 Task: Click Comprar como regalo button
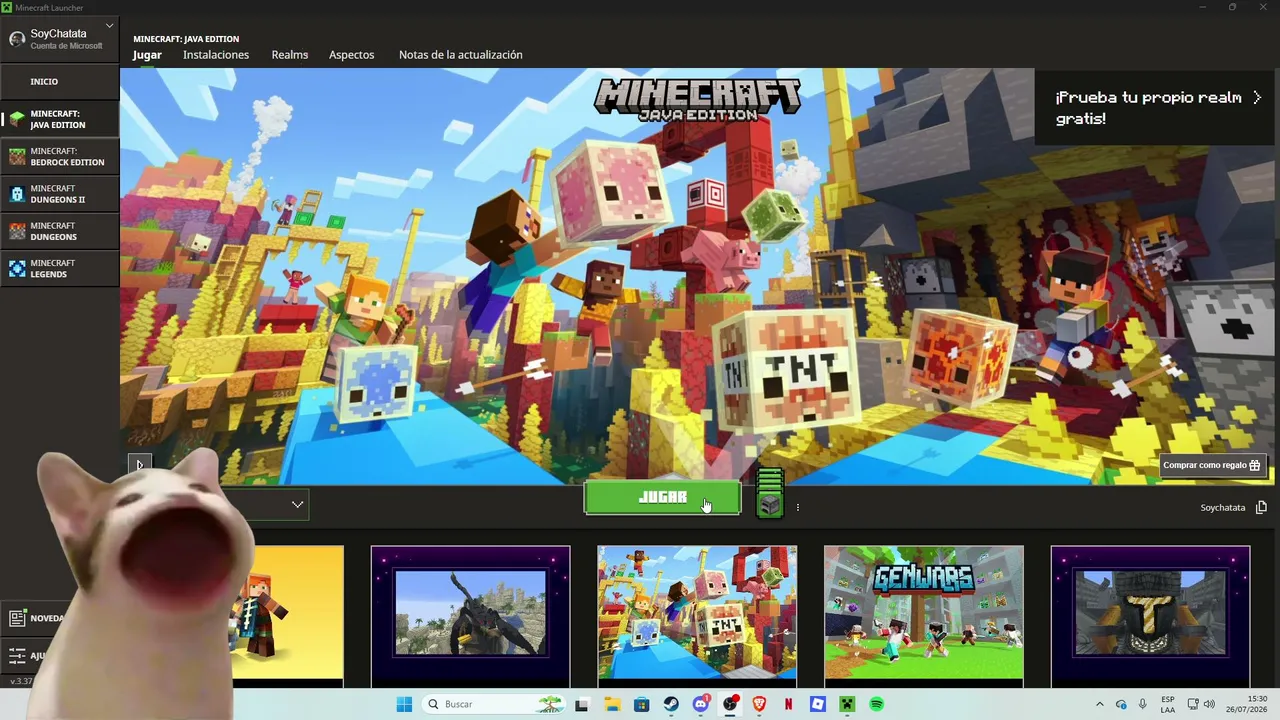pos(1211,465)
